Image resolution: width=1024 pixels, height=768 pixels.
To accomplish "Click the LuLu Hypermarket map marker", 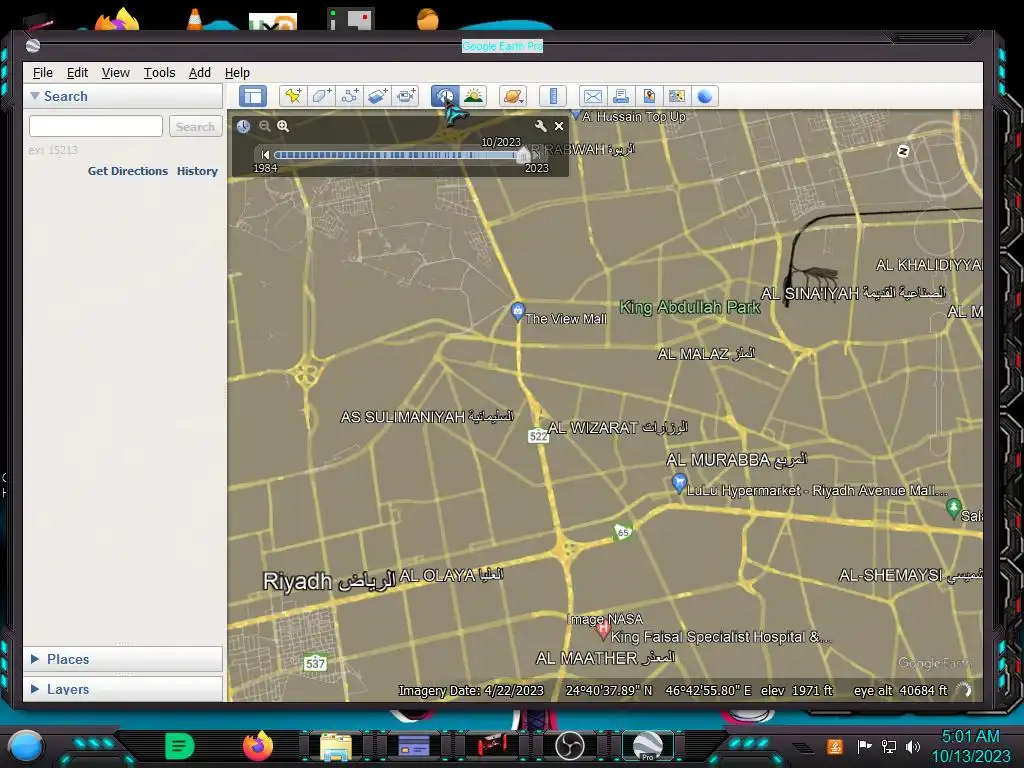I will tap(679, 483).
